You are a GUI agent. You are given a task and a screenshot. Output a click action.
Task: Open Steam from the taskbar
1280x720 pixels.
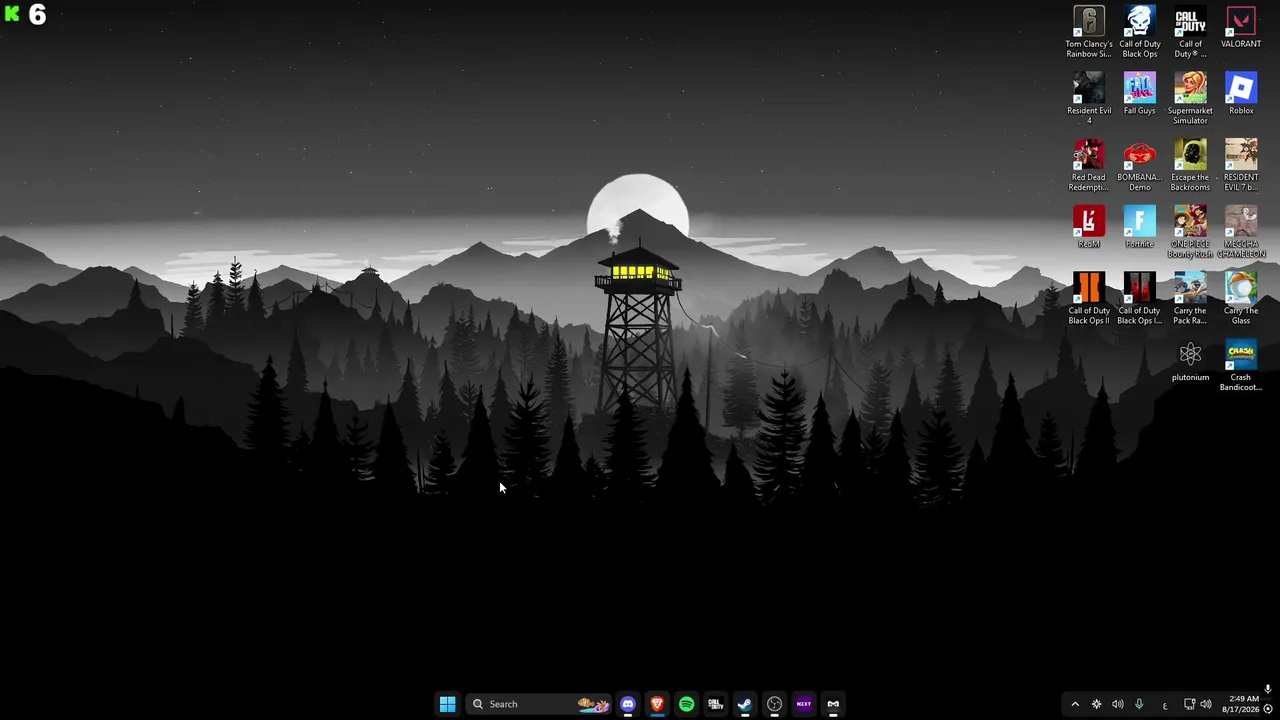pos(745,704)
